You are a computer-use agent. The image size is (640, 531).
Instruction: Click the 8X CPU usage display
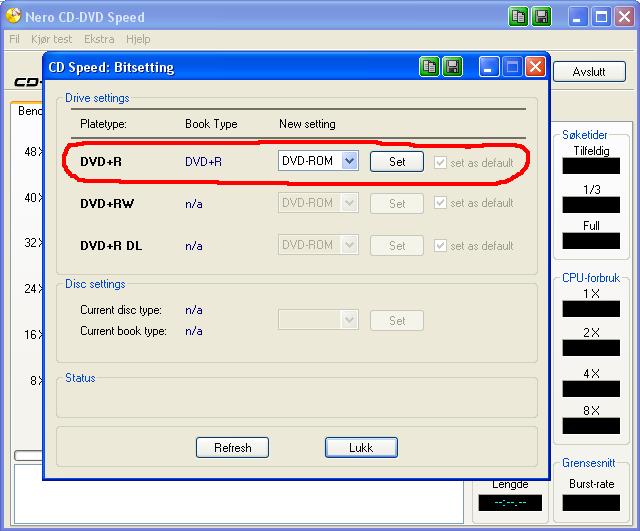[591, 426]
